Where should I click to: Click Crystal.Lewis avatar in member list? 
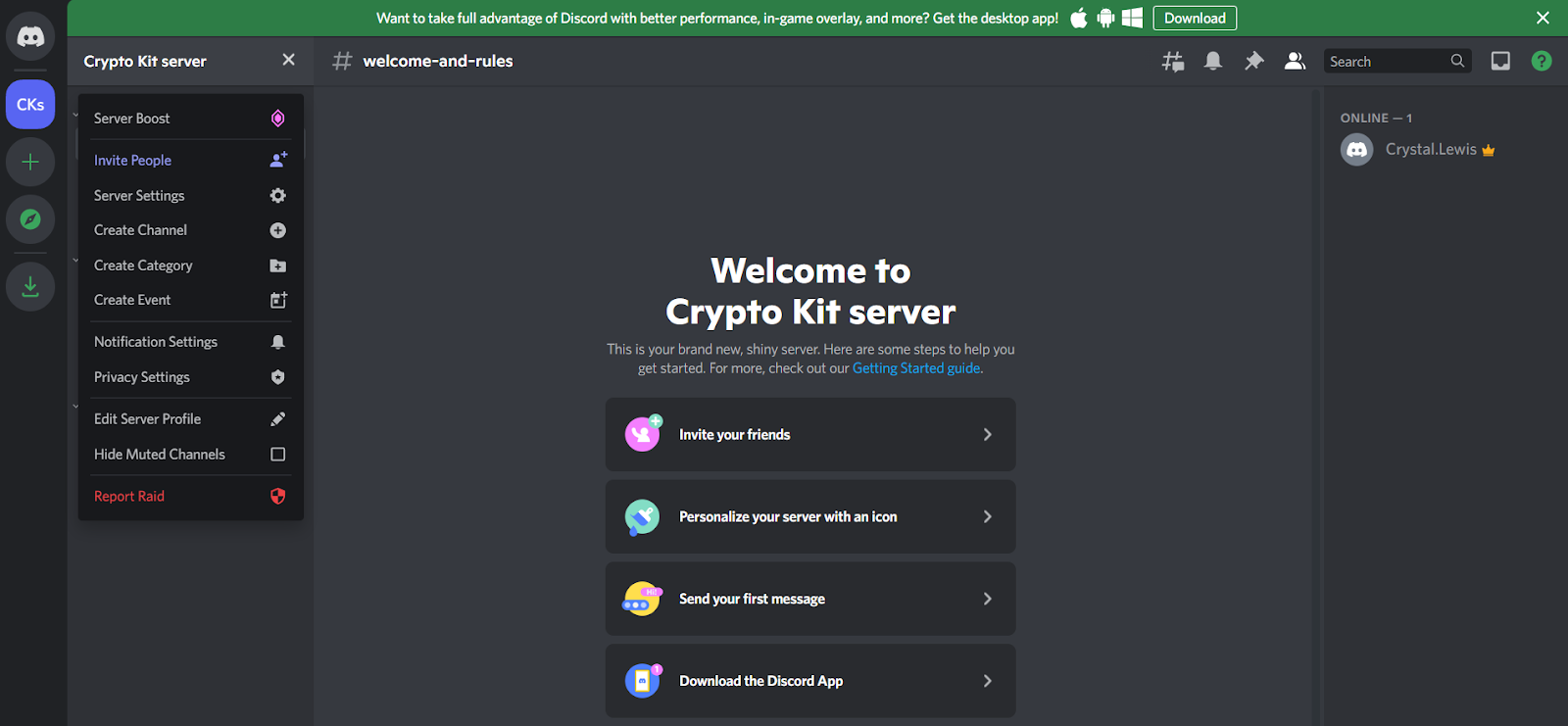tap(1357, 150)
